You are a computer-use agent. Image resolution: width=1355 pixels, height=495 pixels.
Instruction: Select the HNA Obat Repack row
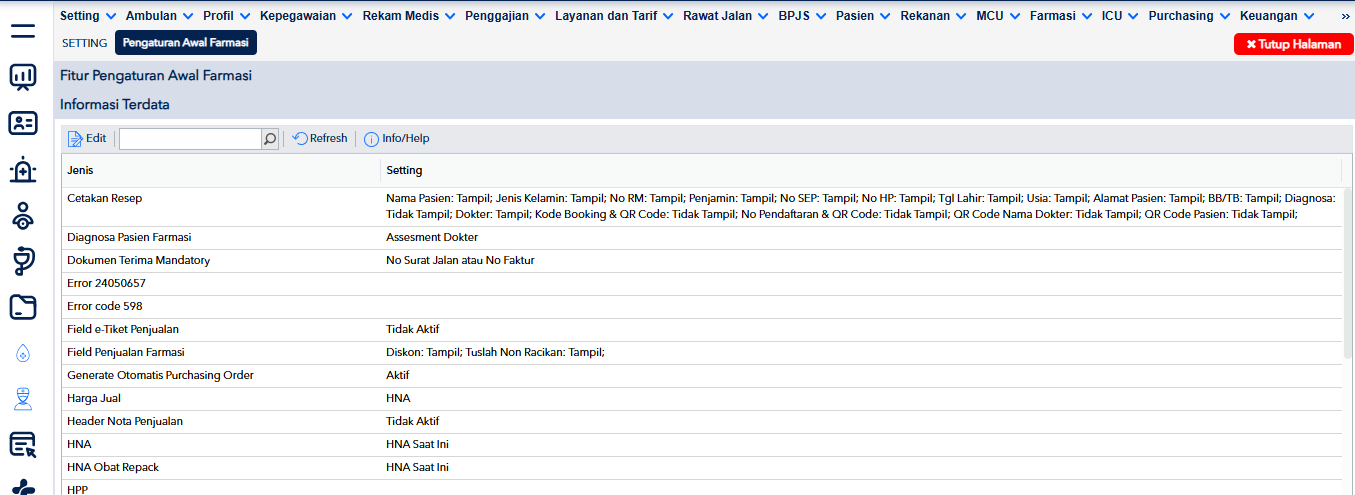click(703, 468)
